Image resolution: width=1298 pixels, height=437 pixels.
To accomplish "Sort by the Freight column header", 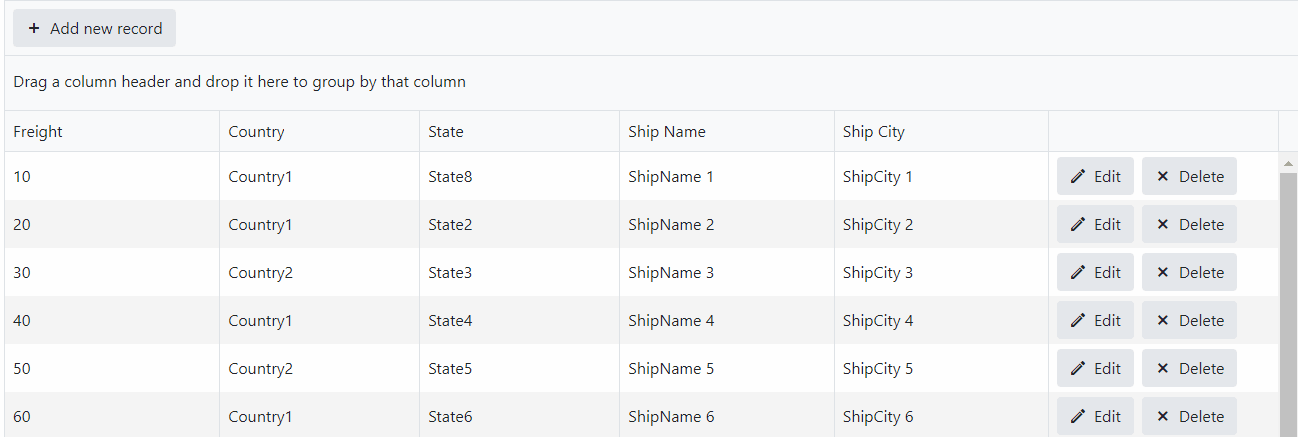I will tap(38, 132).
